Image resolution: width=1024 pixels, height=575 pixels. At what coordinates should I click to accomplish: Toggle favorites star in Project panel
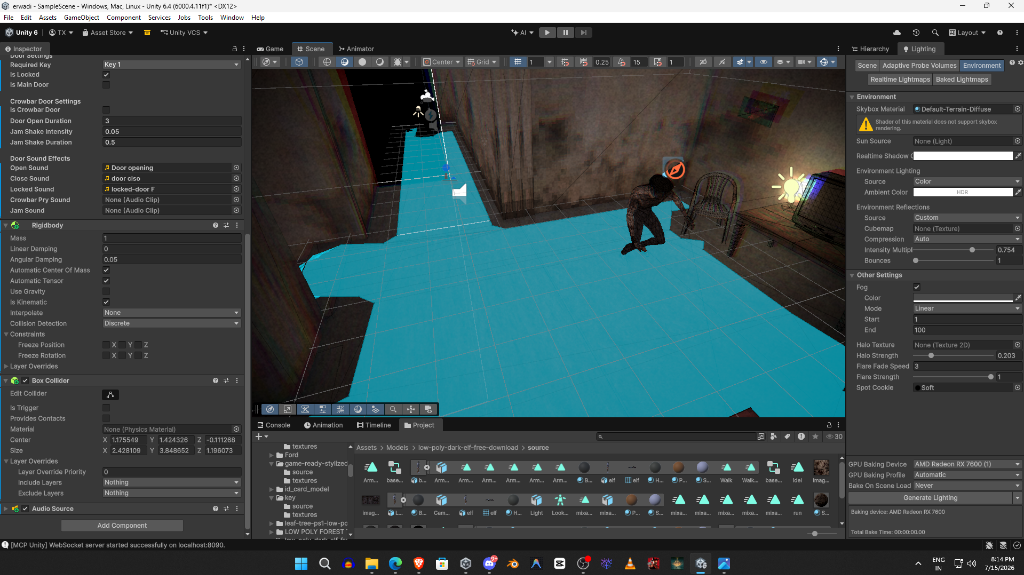(x=815, y=436)
